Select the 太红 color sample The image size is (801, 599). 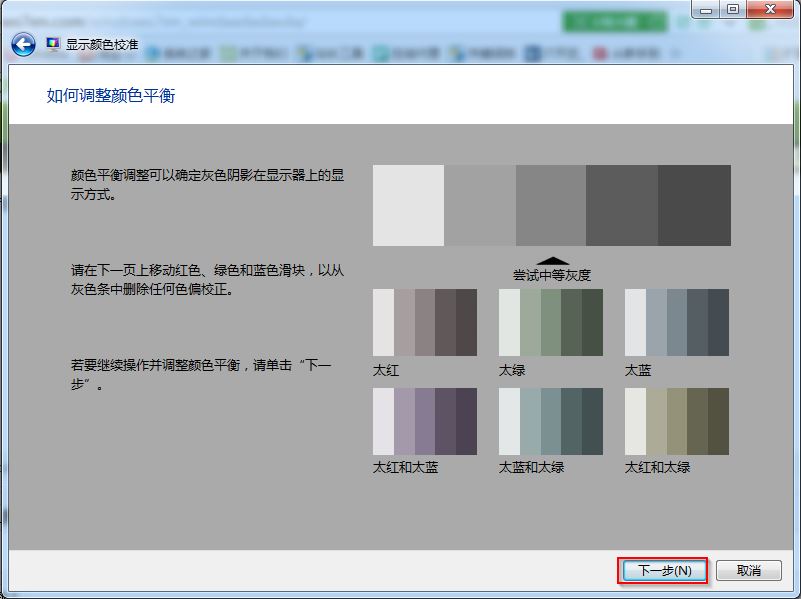[425, 320]
